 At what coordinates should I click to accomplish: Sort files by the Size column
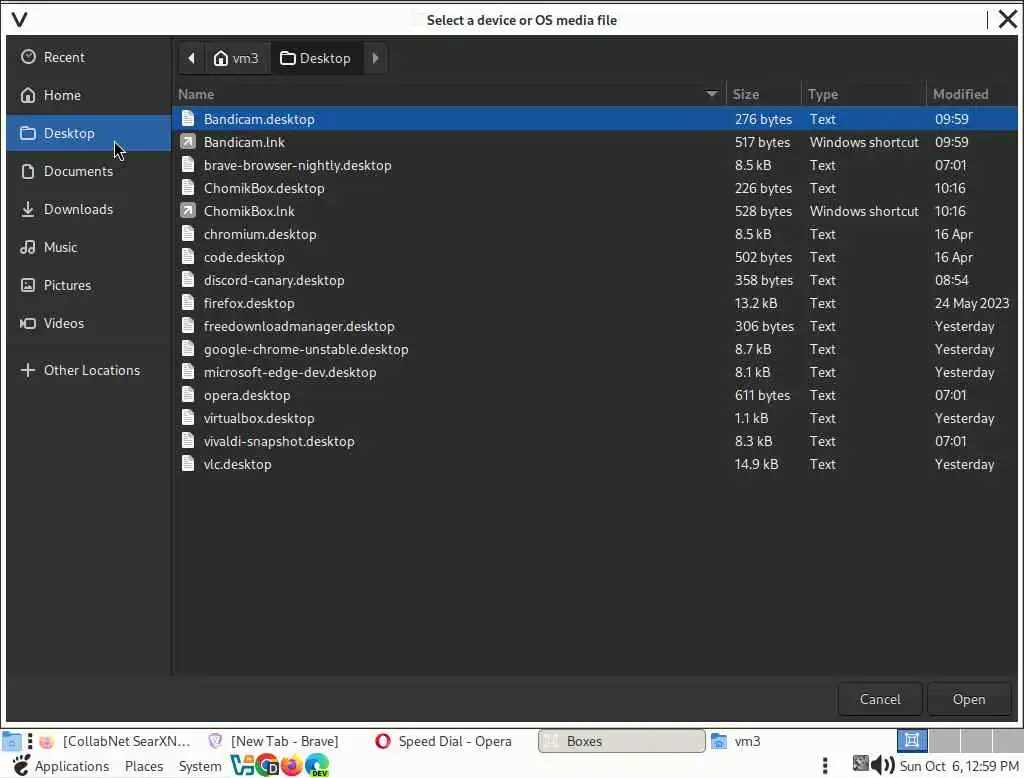763,94
